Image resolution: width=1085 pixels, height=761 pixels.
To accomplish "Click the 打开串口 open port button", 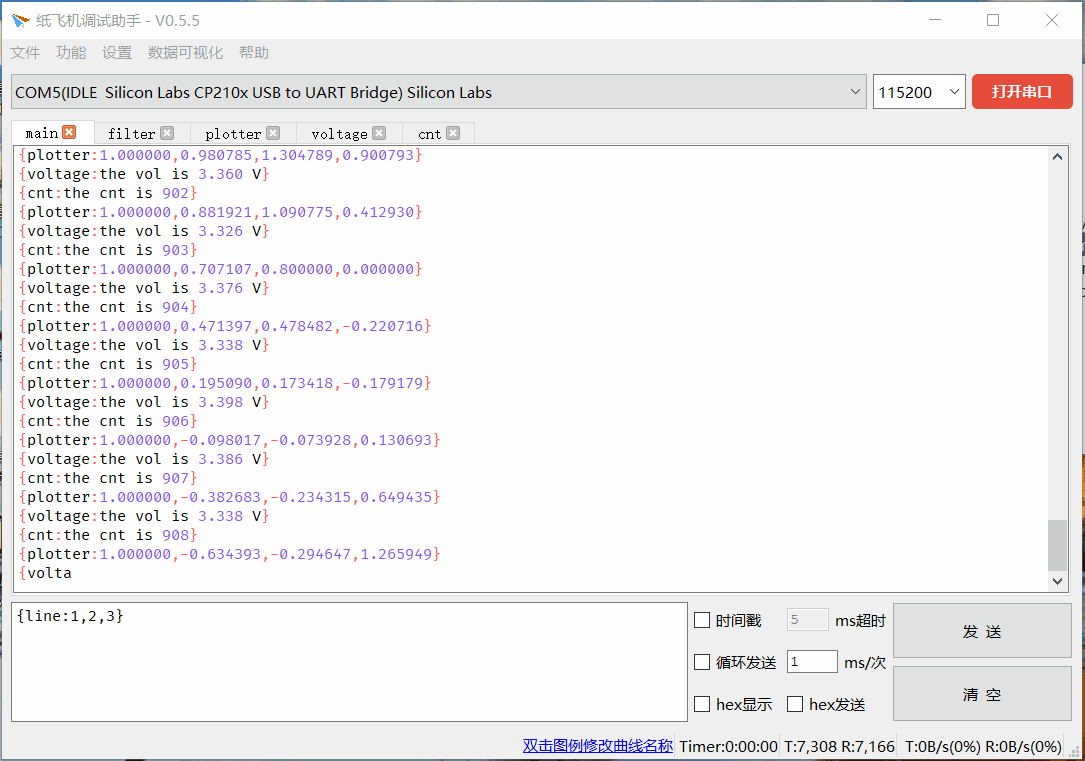I will click(x=1022, y=91).
